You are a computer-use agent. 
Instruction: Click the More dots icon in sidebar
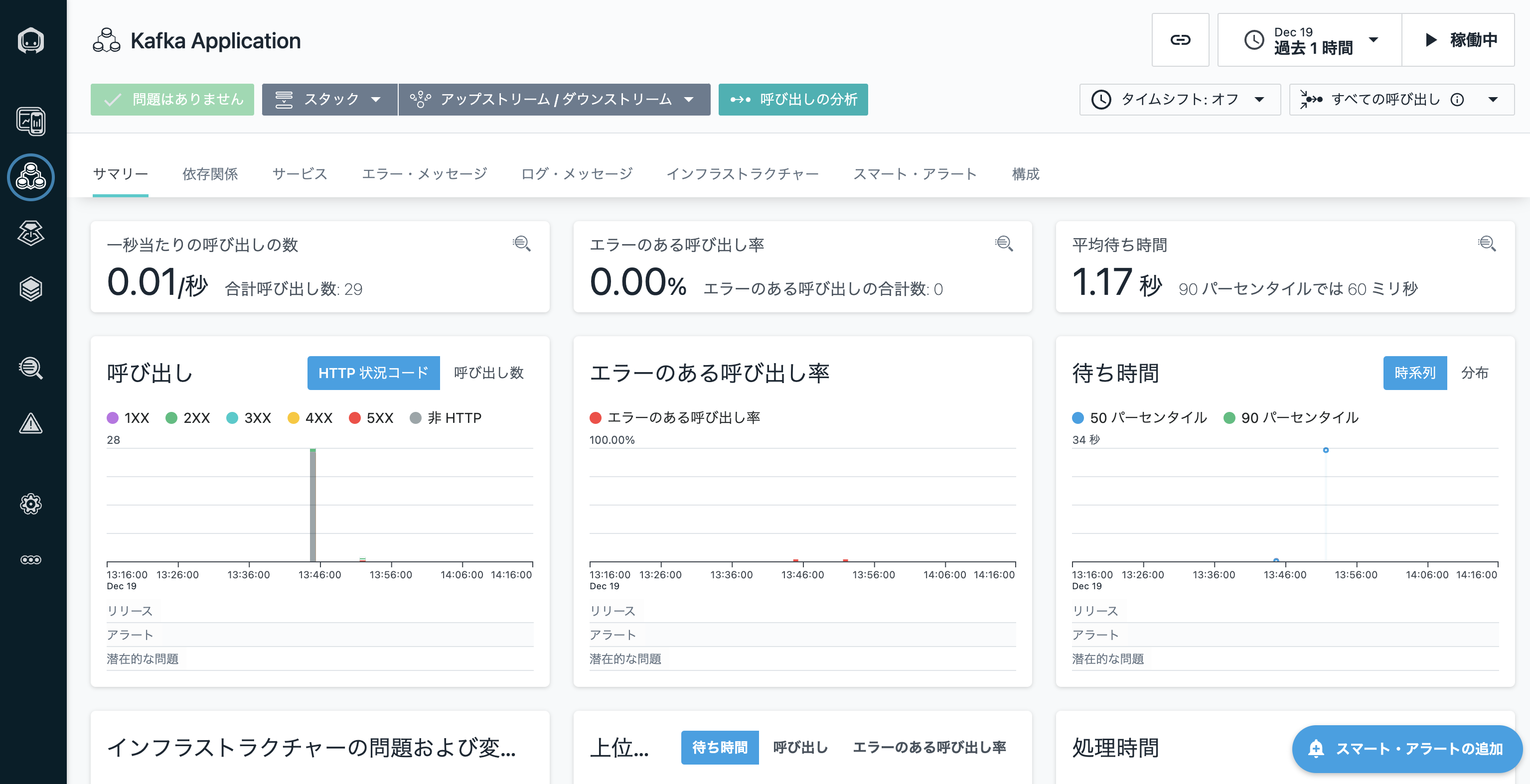pyautogui.click(x=30, y=560)
